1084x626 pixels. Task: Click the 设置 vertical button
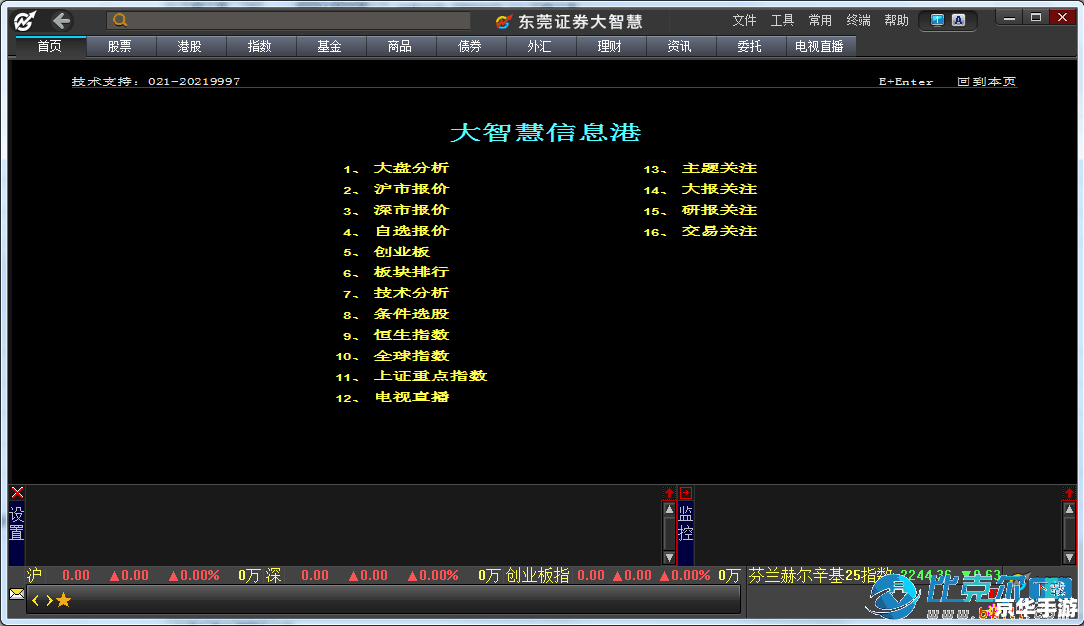(17, 523)
